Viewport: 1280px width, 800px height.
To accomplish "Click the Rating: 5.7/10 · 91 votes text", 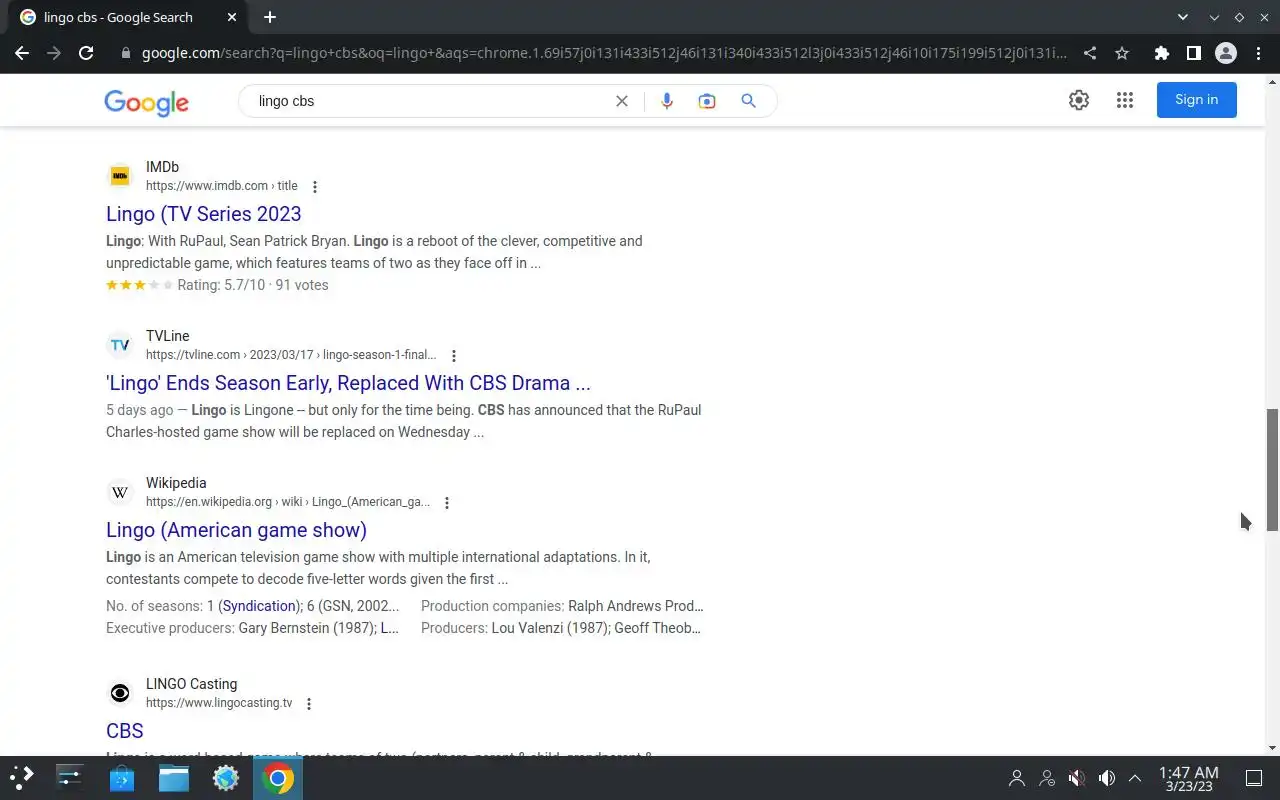I will click(253, 285).
